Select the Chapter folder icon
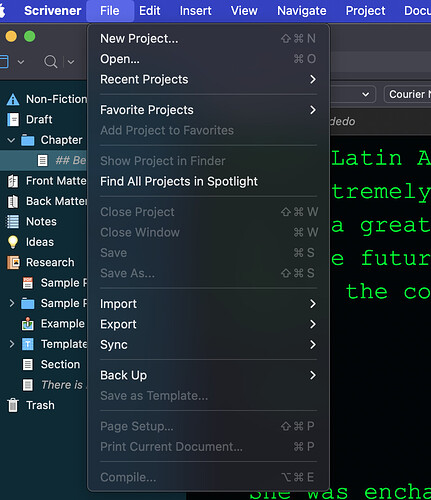 (28, 140)
